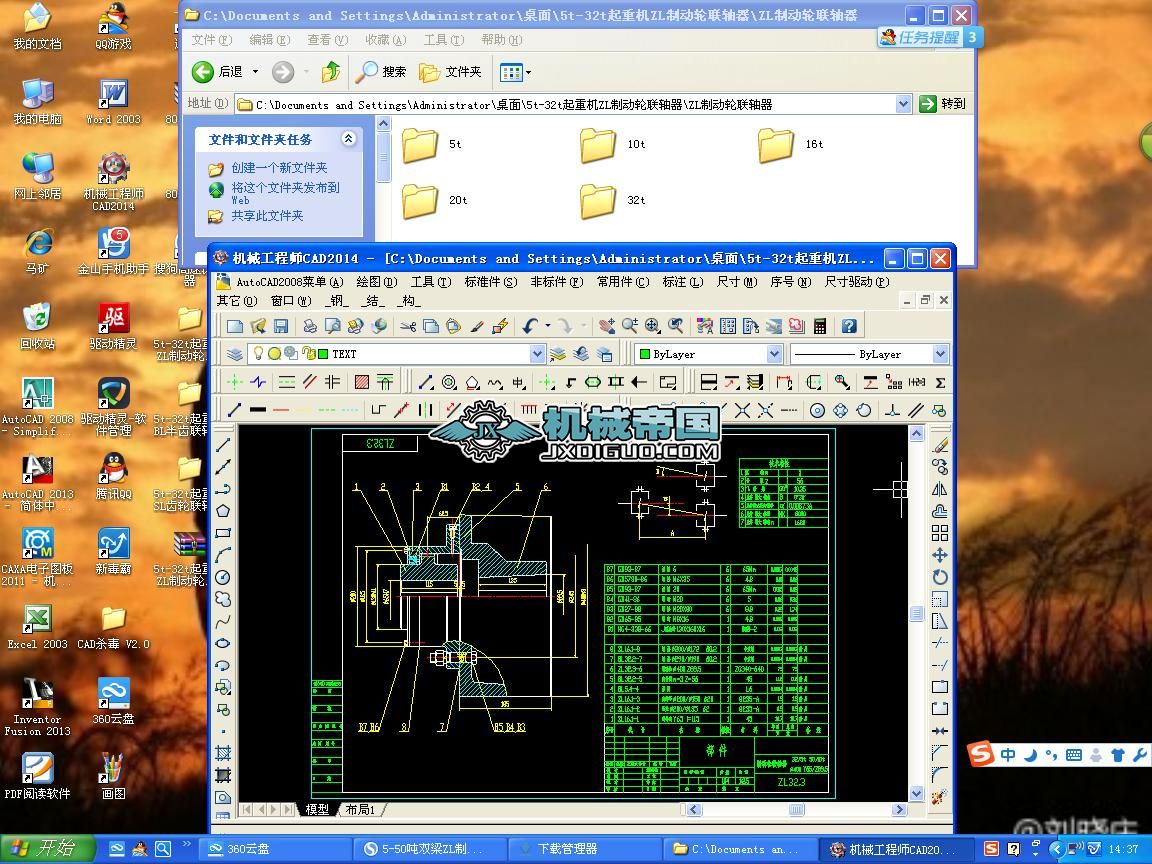Select the Explode tool
The height and width of the screenshot is (864, 1152).
click(940, 797)
